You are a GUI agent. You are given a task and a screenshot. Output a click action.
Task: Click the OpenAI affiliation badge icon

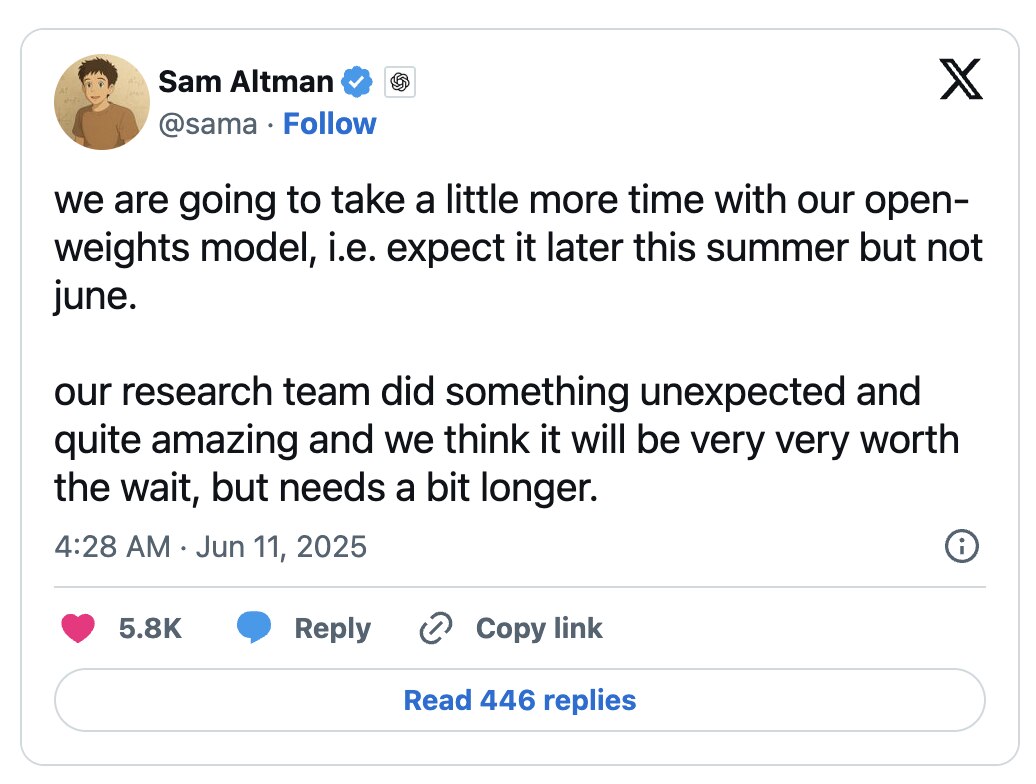click(x=400, y=83)
